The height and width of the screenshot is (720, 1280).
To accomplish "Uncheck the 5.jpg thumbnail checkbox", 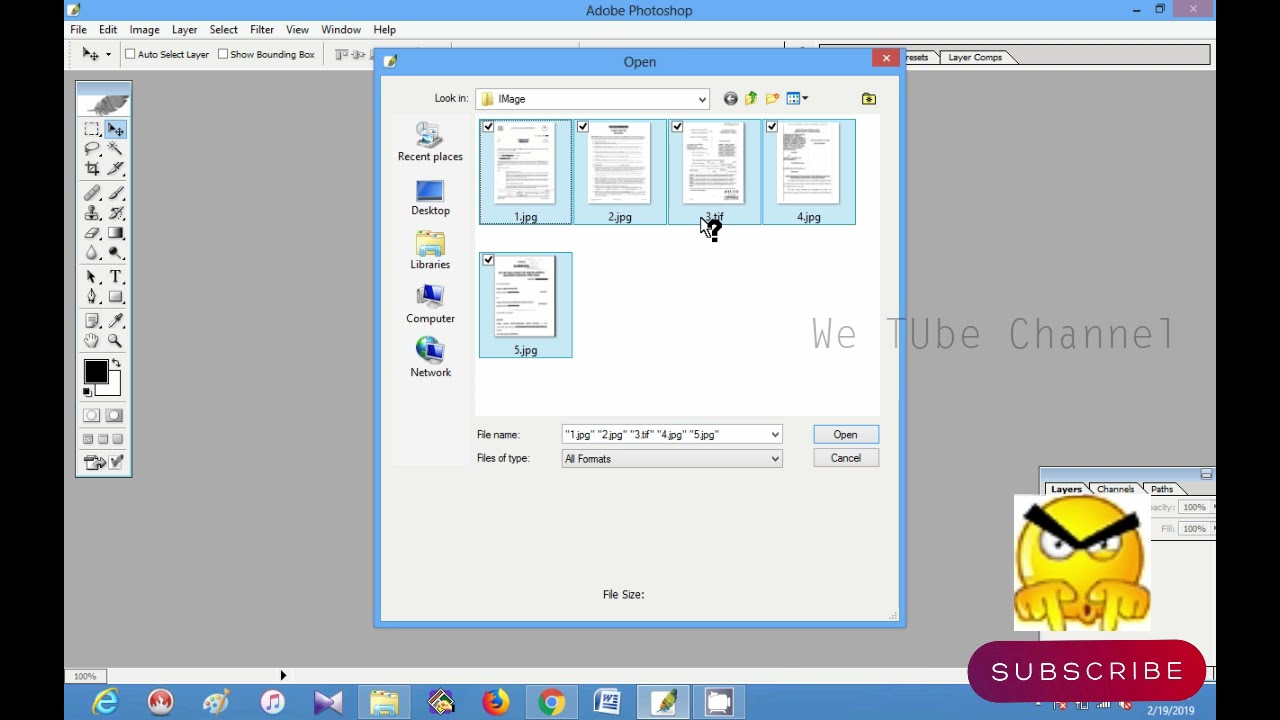I will pos(488,260).
